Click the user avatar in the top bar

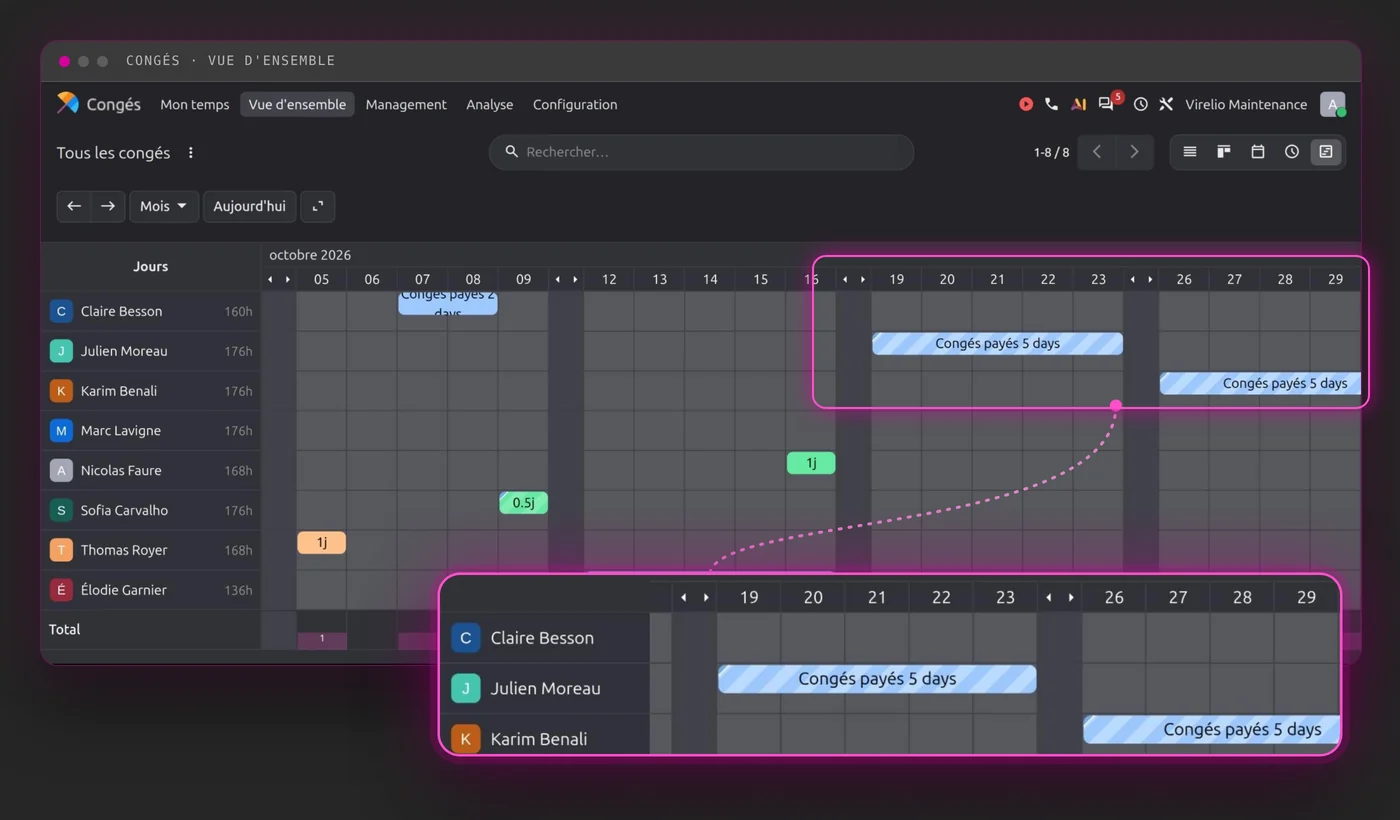(x=1332, y=104)
